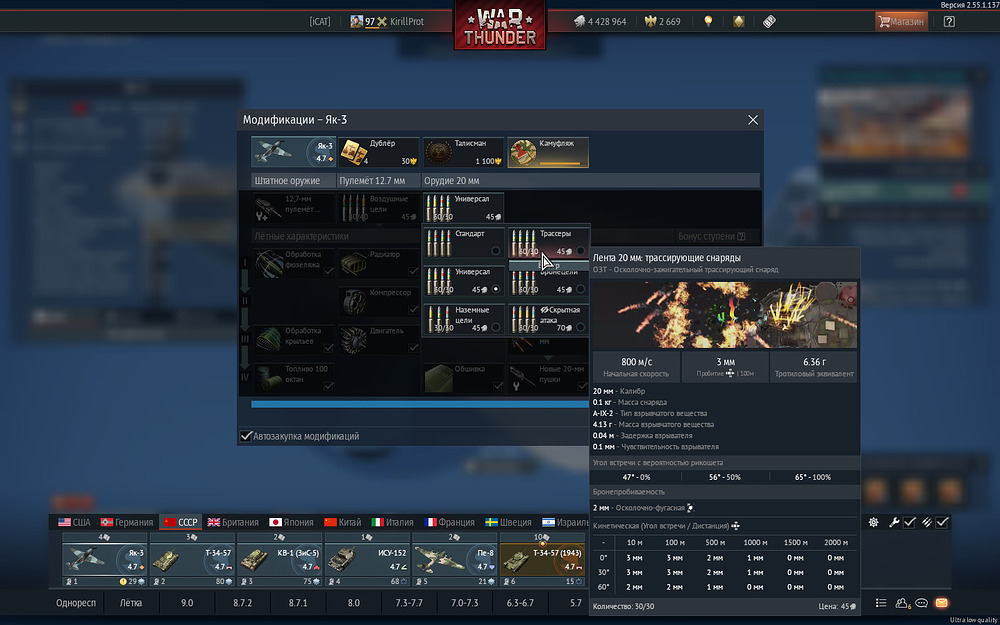The width and height of the screenshot is (1000, 625).
Task: Open the Камуфляж camouflage item
Action: click(548, 152)
